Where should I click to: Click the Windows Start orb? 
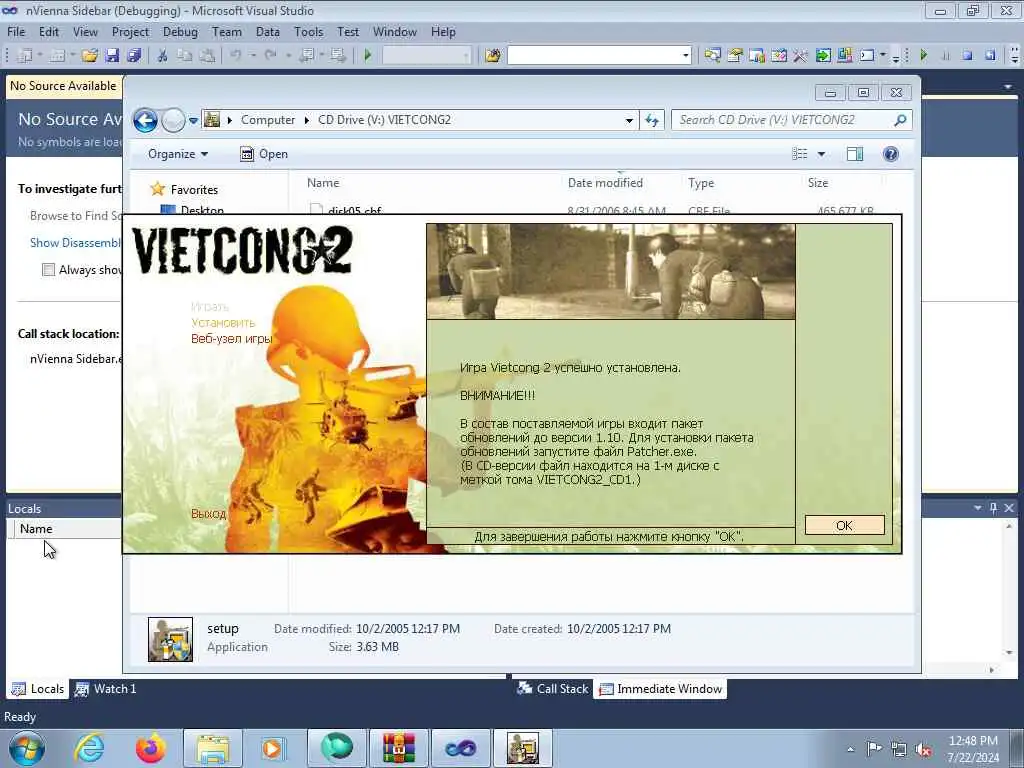27,748
